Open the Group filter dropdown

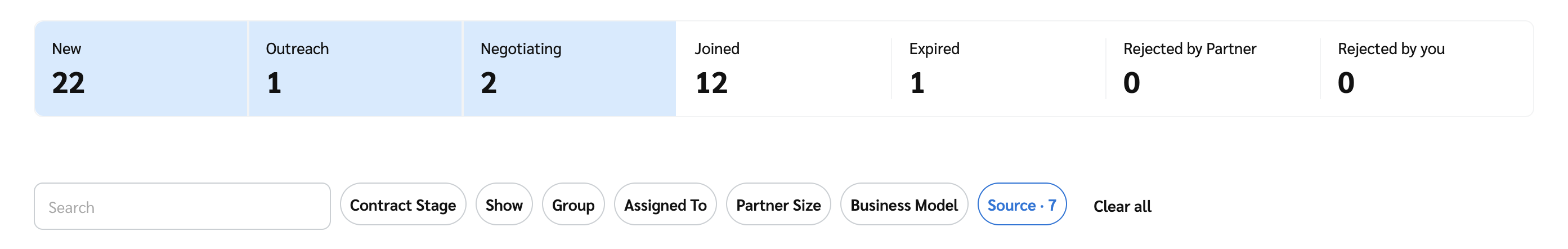573,204
